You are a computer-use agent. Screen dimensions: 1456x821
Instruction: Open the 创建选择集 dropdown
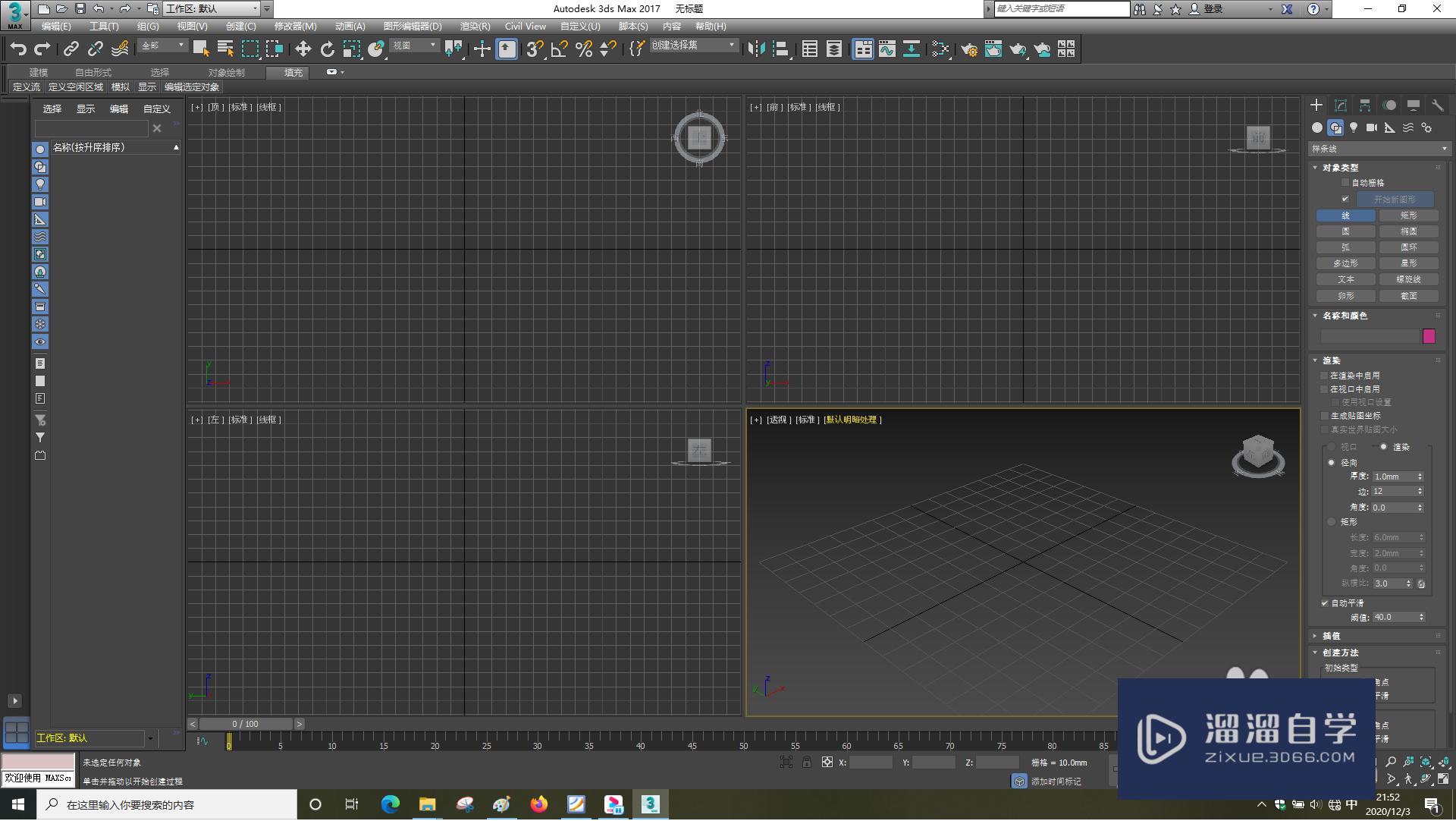pos(693,46)
